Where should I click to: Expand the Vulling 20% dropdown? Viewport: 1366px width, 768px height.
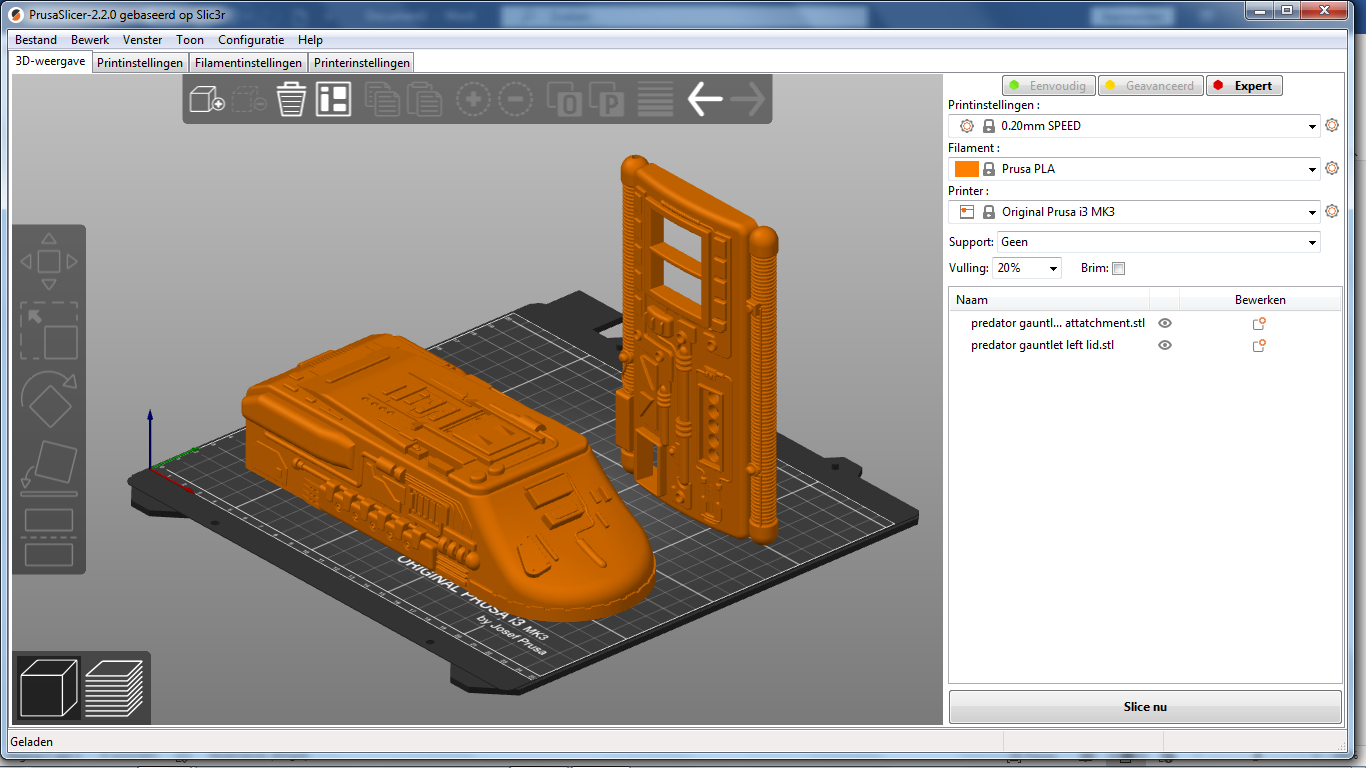[x=1027, y=268]
